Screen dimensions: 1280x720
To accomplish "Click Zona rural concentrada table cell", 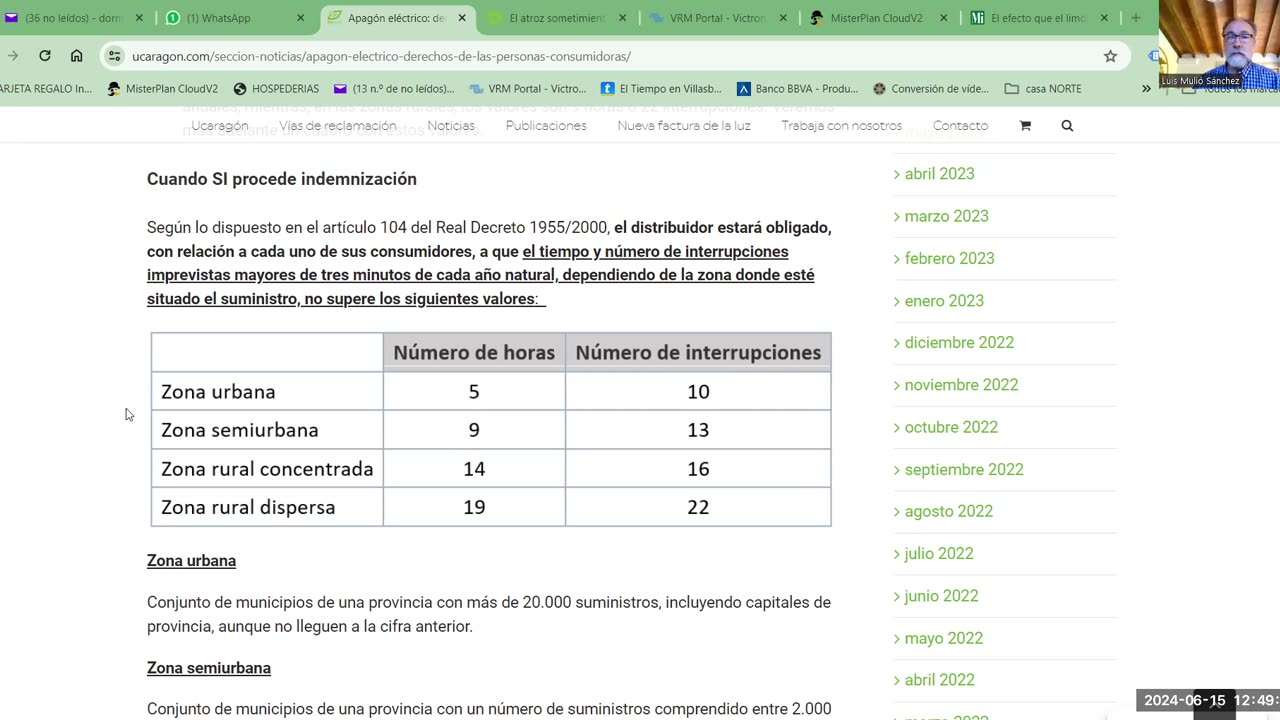I will click(267, 469).
